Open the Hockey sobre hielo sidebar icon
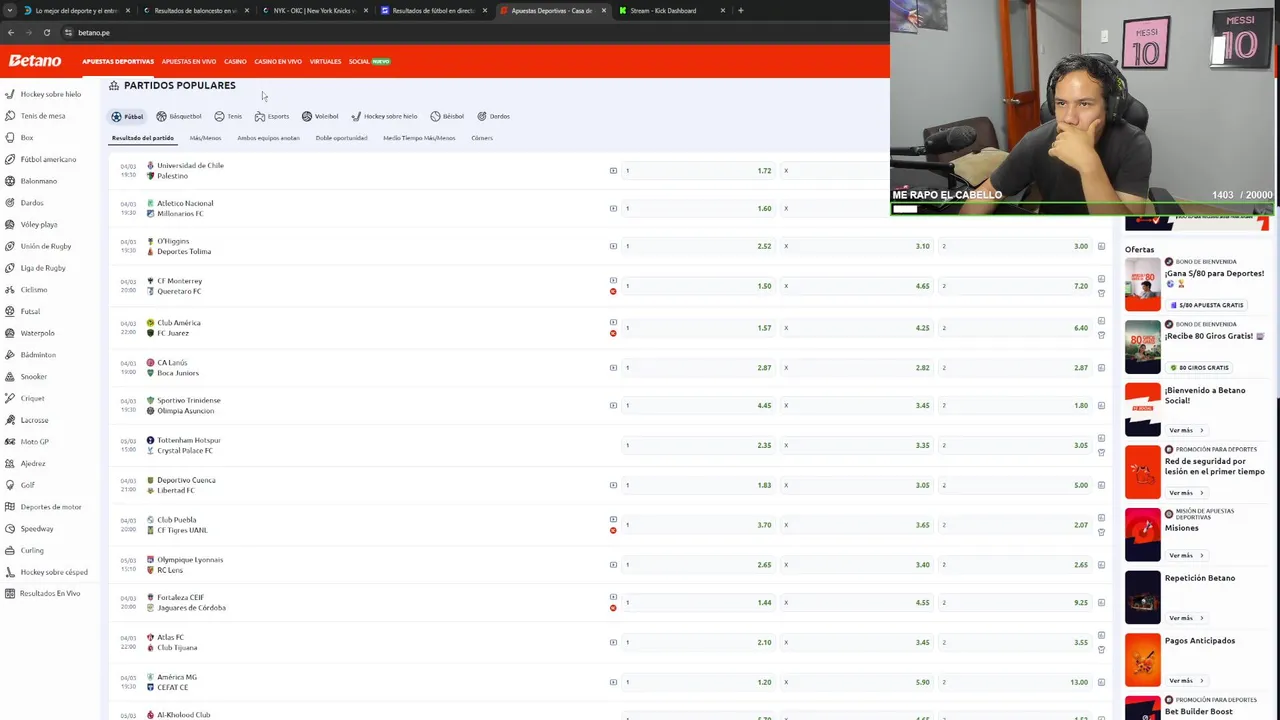Viewport: 1280px width, 720px height. tap(10, 94)
